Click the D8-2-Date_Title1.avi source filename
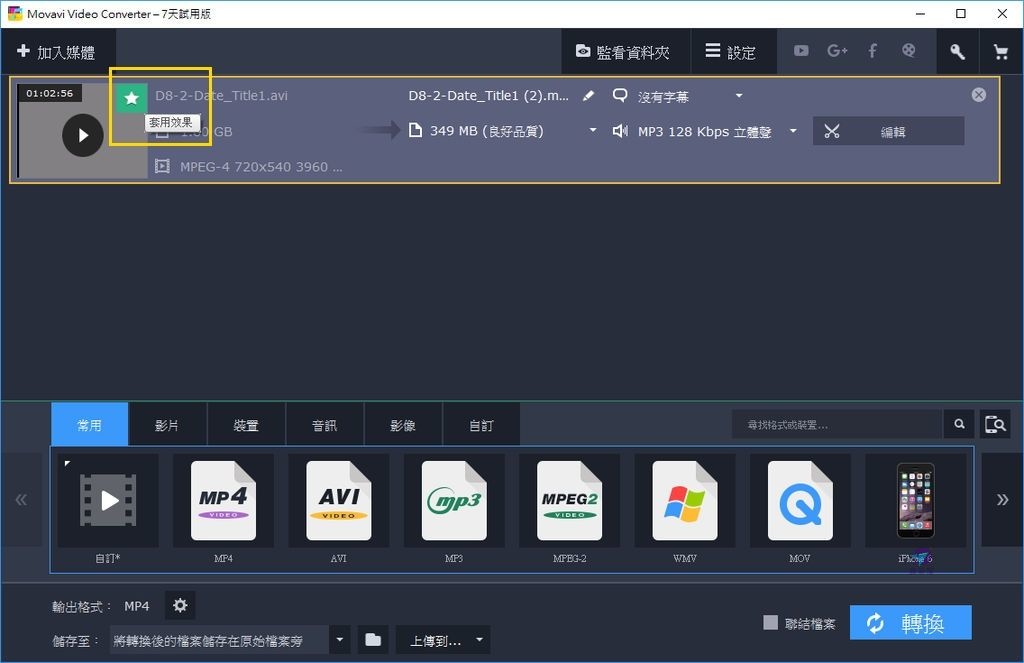Viewport: 1024px width, 663px height. pos(221,95)
